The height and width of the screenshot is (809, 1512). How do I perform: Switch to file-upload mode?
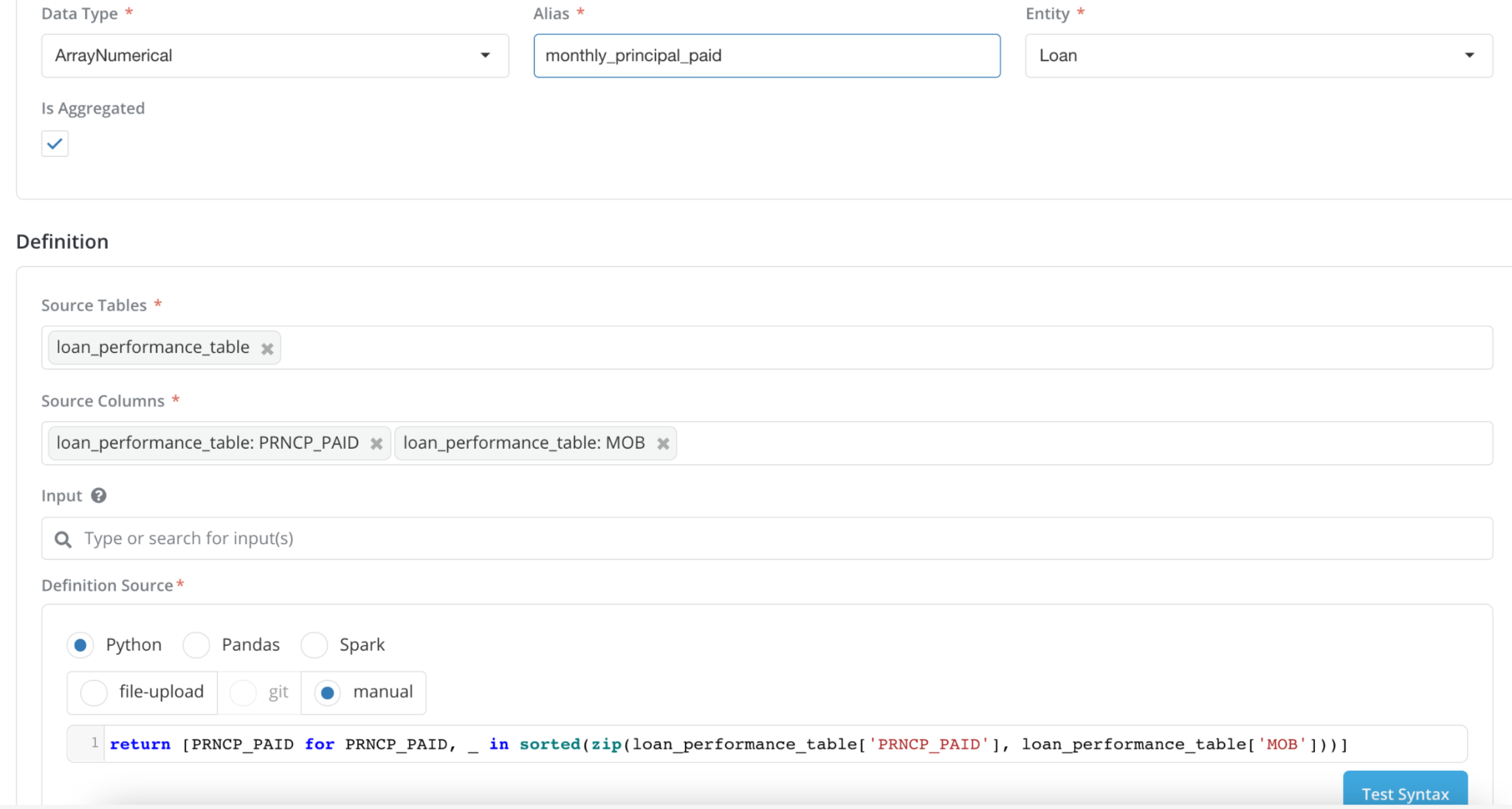pyautogui.click(x=94, y=692)
